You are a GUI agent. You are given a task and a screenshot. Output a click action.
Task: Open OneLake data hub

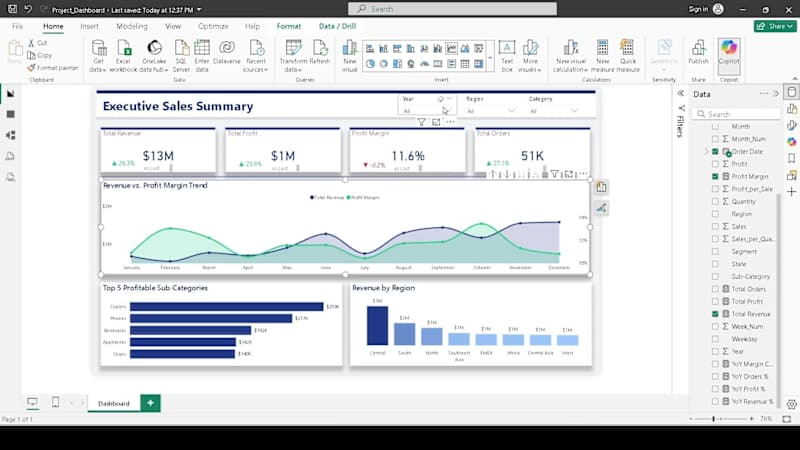coord(154,48)
